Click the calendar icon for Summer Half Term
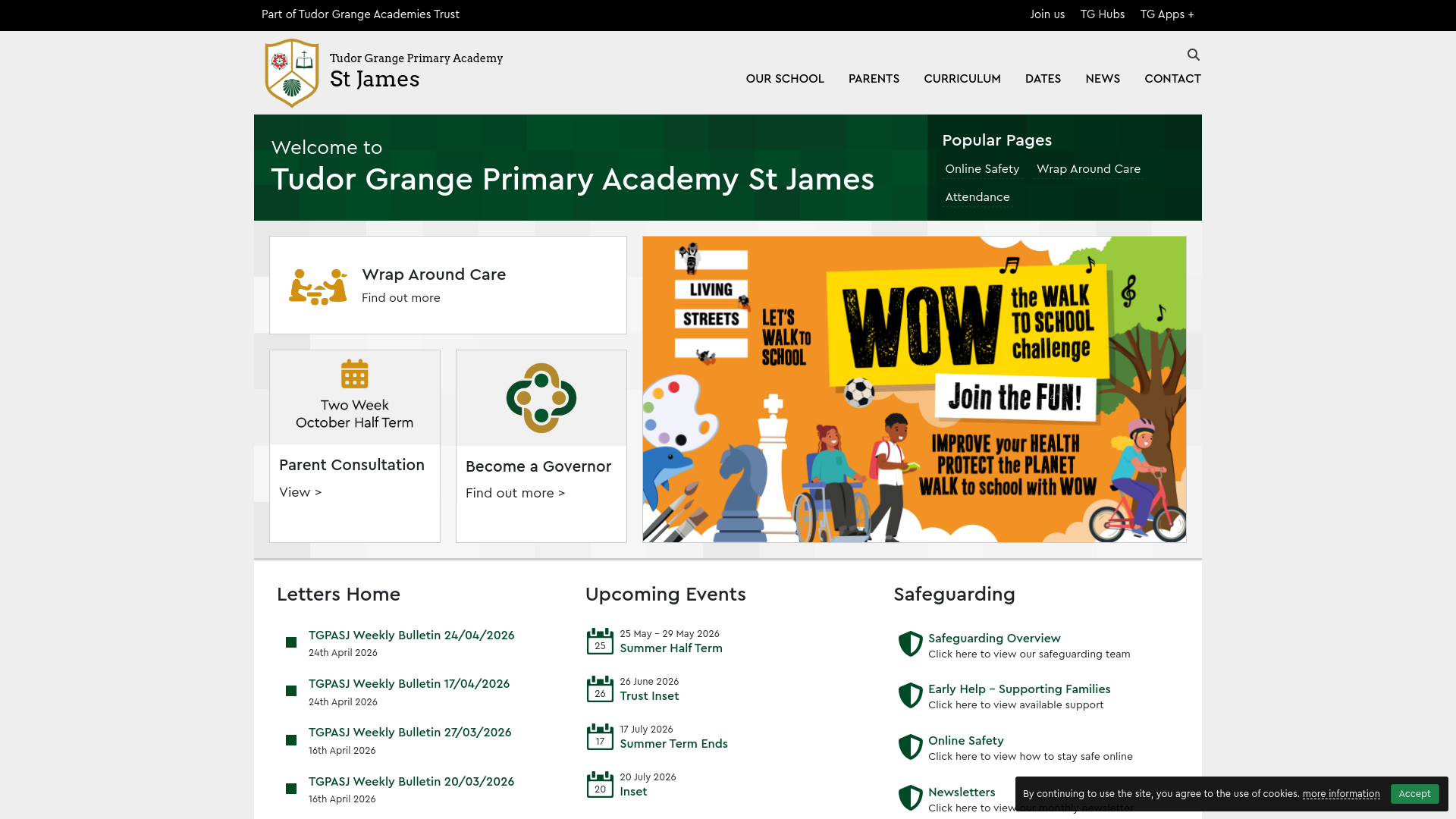1456x819 pixels. (x=600, y=642)
